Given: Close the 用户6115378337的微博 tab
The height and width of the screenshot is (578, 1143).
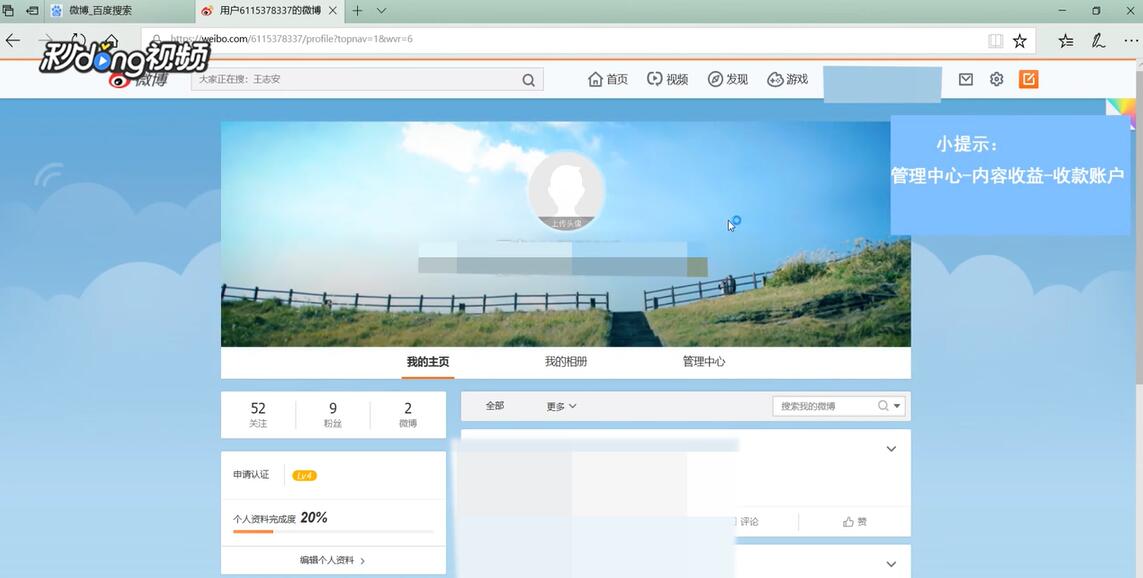Looking at the screenshot, I should pos(333,11).
